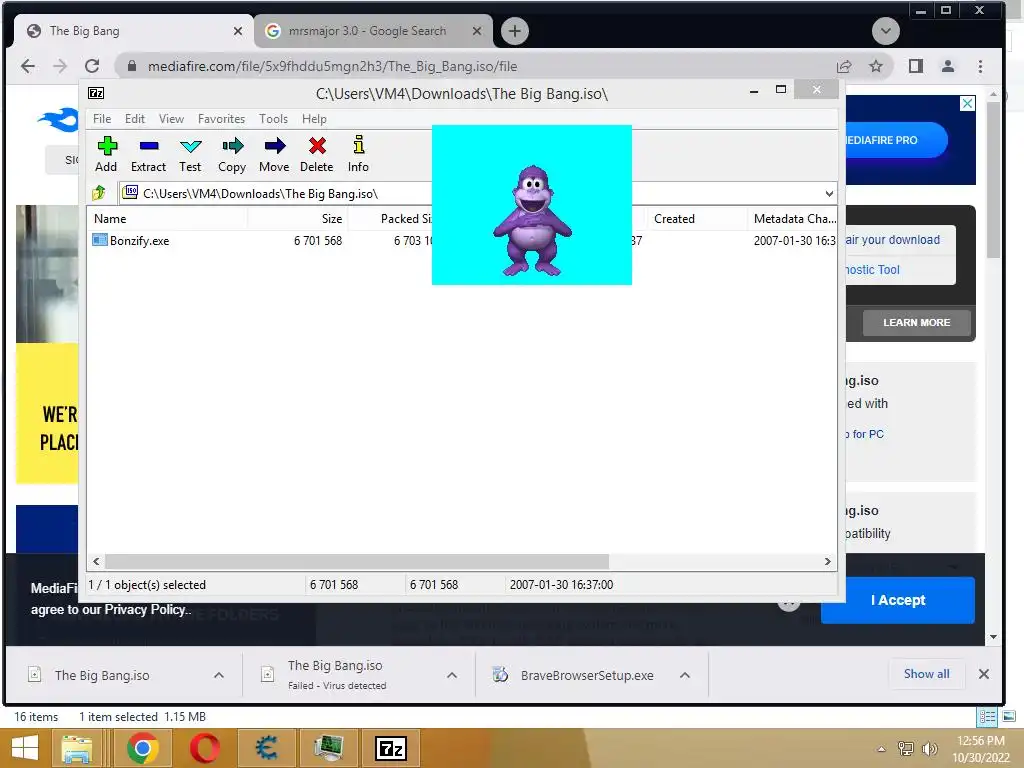Click the Bonzify.exe file icon
Image resolution: width=1024 pixels, height=768 pixels.
[99, 240]
